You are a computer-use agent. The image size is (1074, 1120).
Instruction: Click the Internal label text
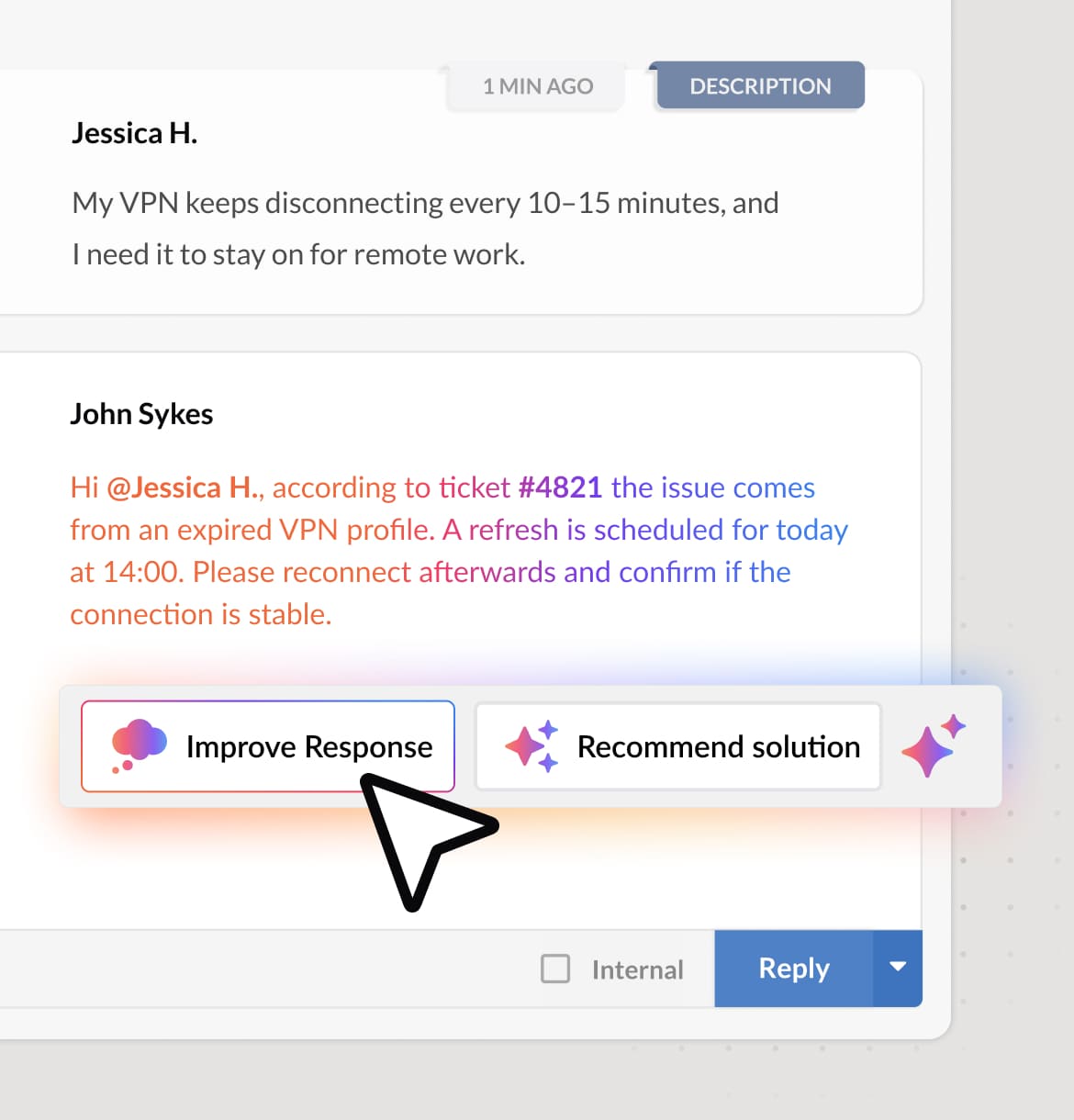coord(638,969)
